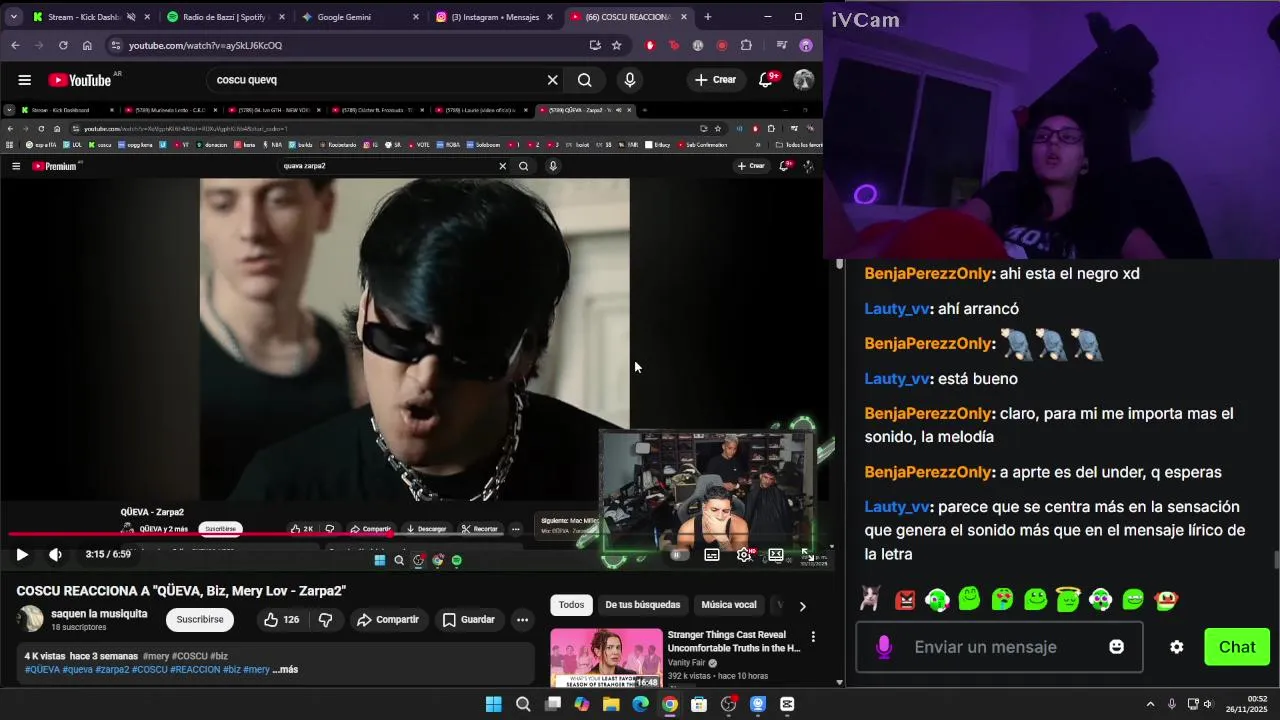Open Chrome profile avatar
Screen dimensions: 1280x720
pos(806,45)
